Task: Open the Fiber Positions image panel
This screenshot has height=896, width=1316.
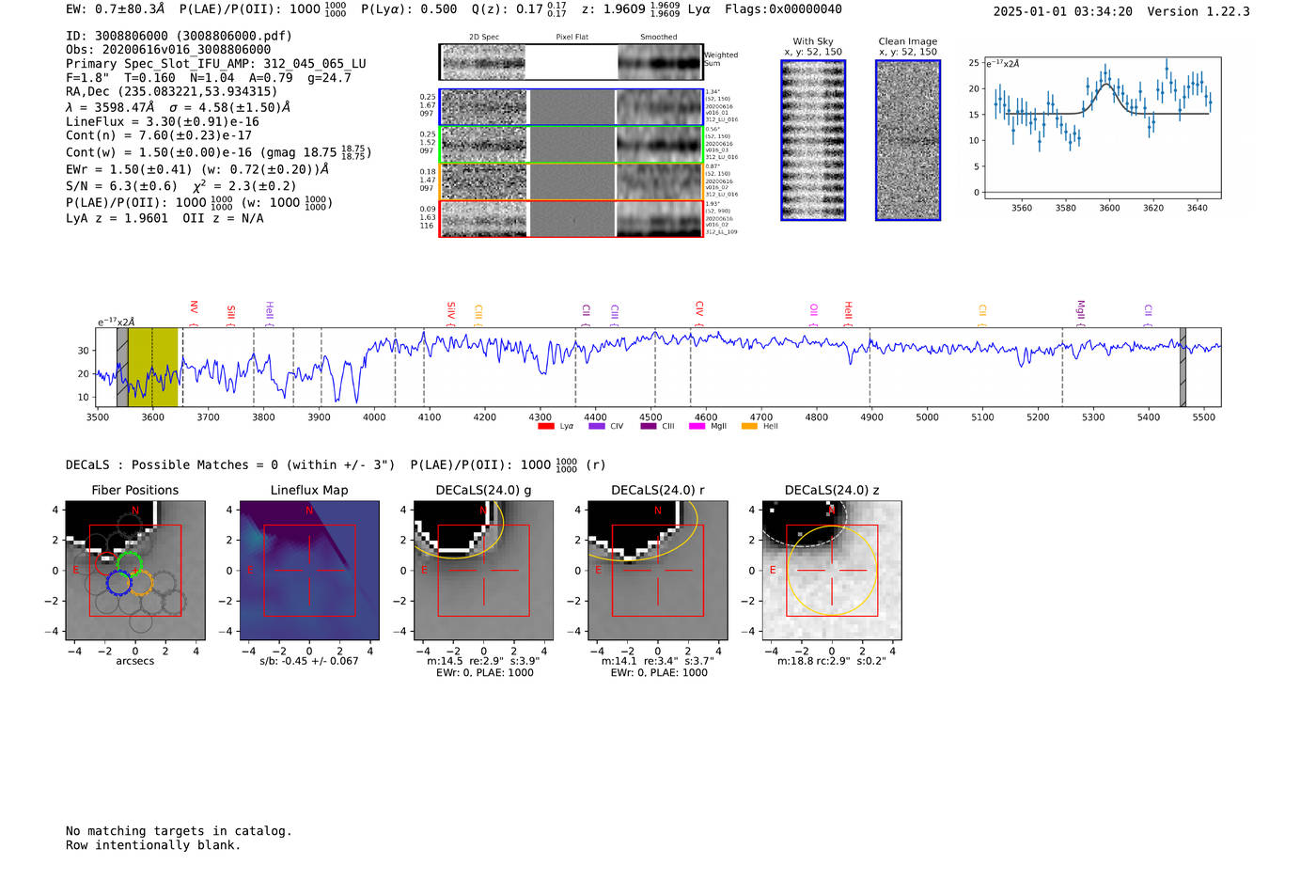Action: click(x=135, y=571)
